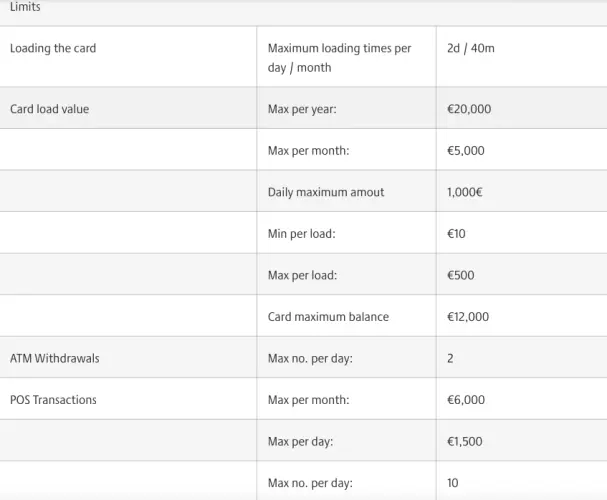Select the 2d / 40m value
This screenshot has height=500, width=607.
(471, 48)
